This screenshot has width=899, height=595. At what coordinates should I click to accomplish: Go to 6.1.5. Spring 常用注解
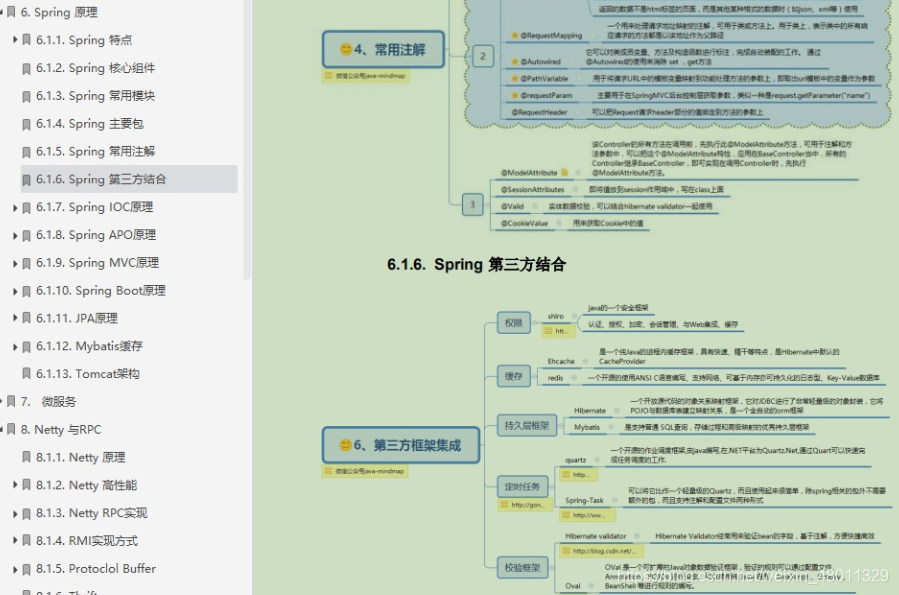click(95, 151)
